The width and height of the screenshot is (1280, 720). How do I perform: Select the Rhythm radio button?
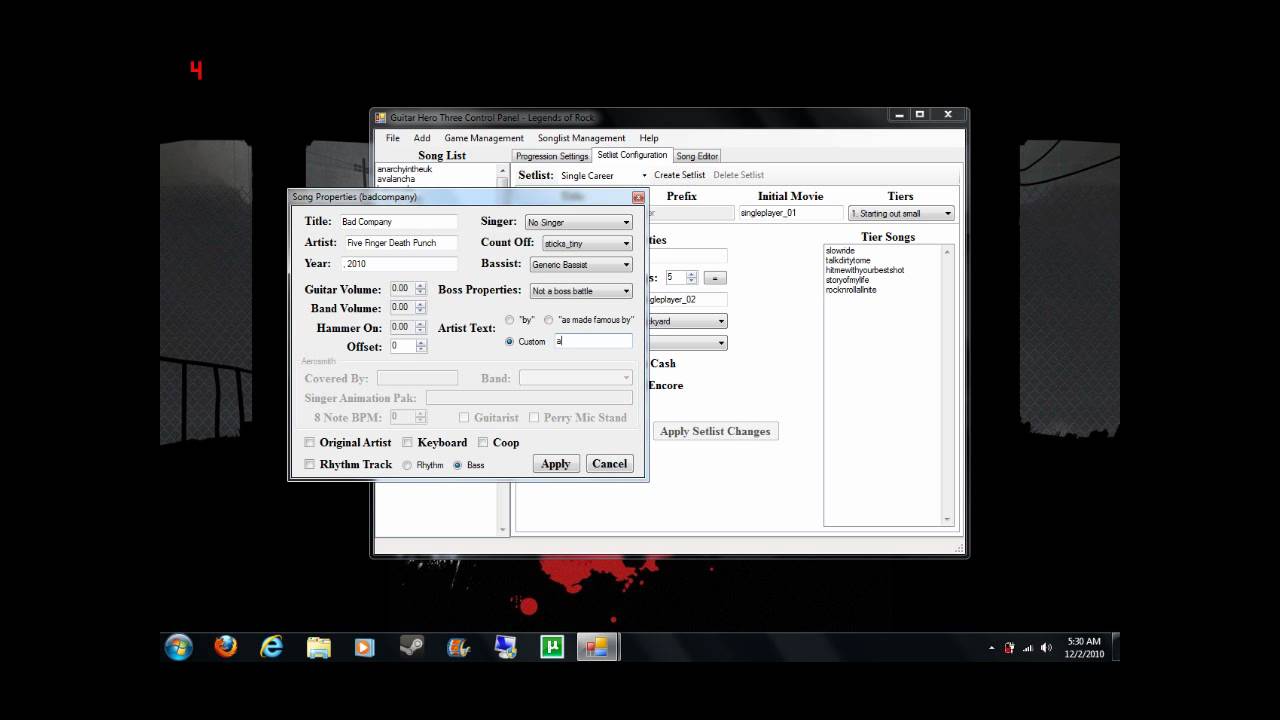407,465
